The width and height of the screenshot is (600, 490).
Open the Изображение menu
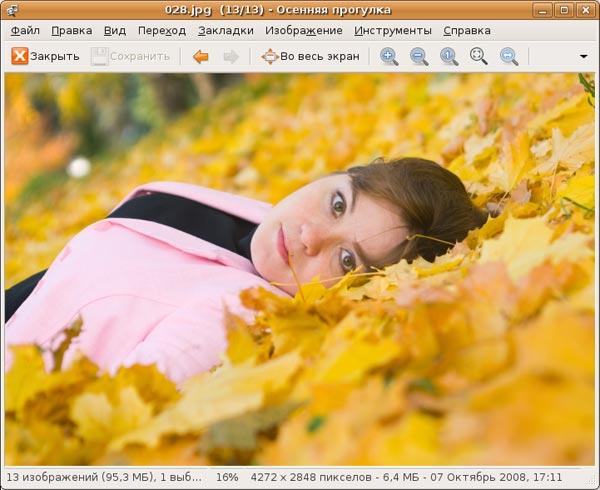point(304,31)
